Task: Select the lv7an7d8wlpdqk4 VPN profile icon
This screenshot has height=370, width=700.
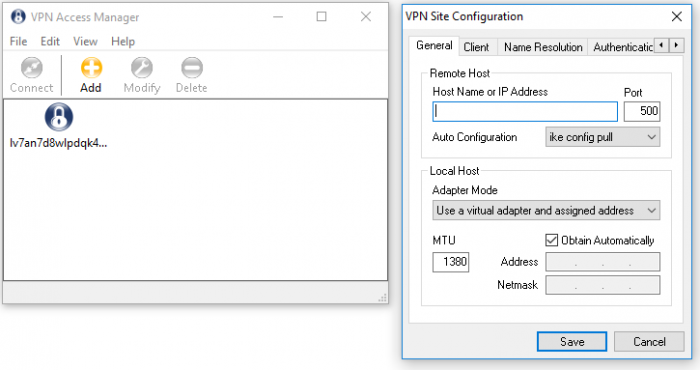Action: coord(58,116)
